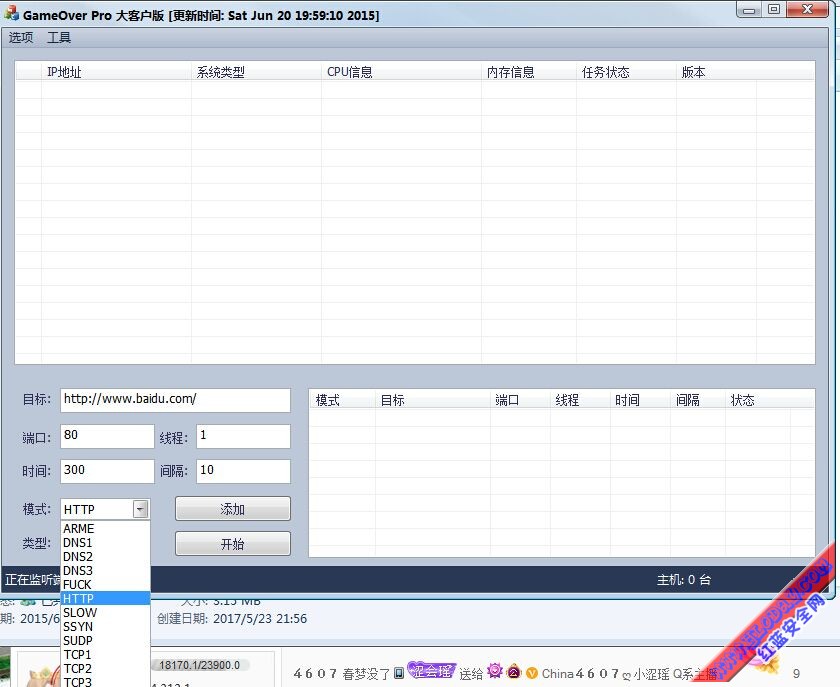The image size is (840, 687).
Task: Click the 模式 header in task list
Action: [342, 400]
